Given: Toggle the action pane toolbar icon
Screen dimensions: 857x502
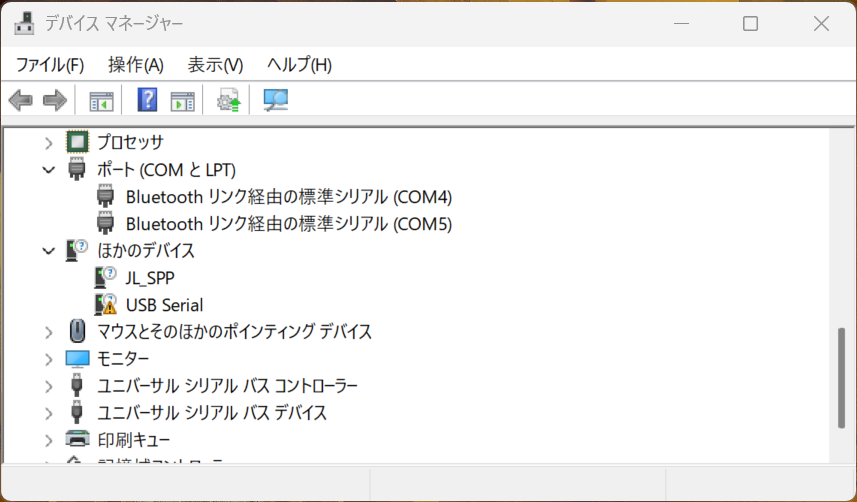Looking at the screenshot, I should coord(183,101).
